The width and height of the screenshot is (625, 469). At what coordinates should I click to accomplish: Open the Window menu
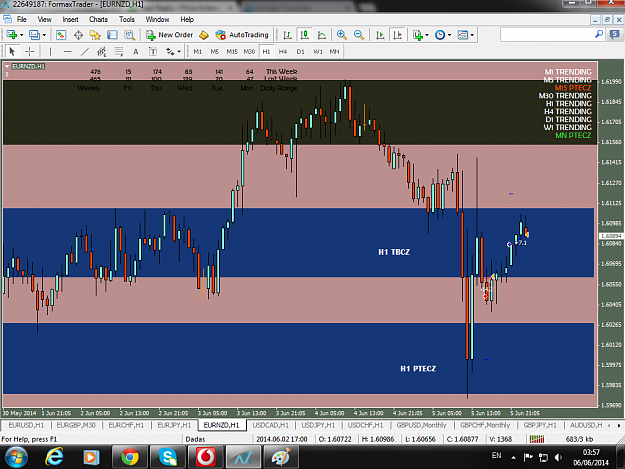point(157,19)
